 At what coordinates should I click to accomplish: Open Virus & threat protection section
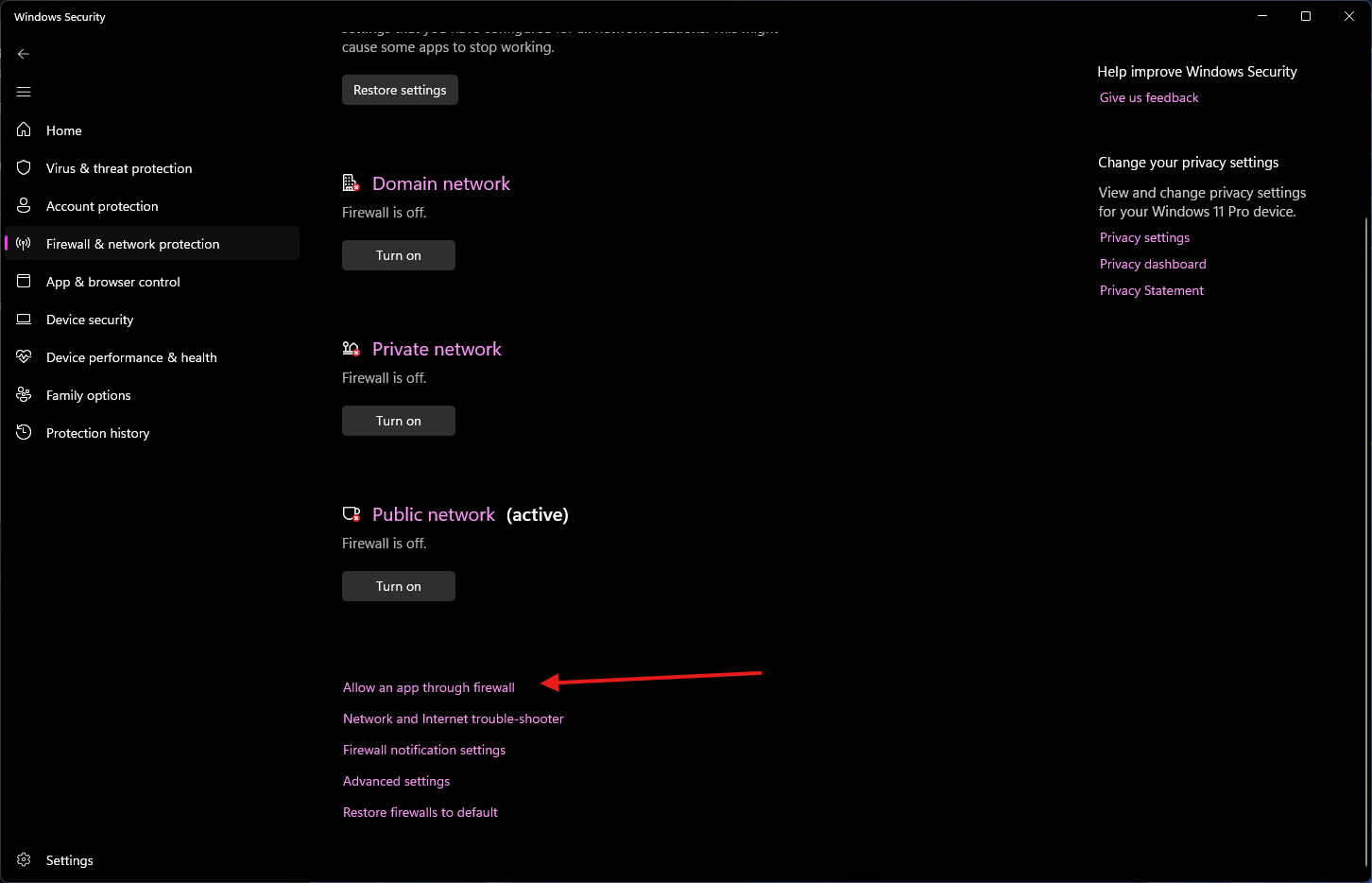152,167
